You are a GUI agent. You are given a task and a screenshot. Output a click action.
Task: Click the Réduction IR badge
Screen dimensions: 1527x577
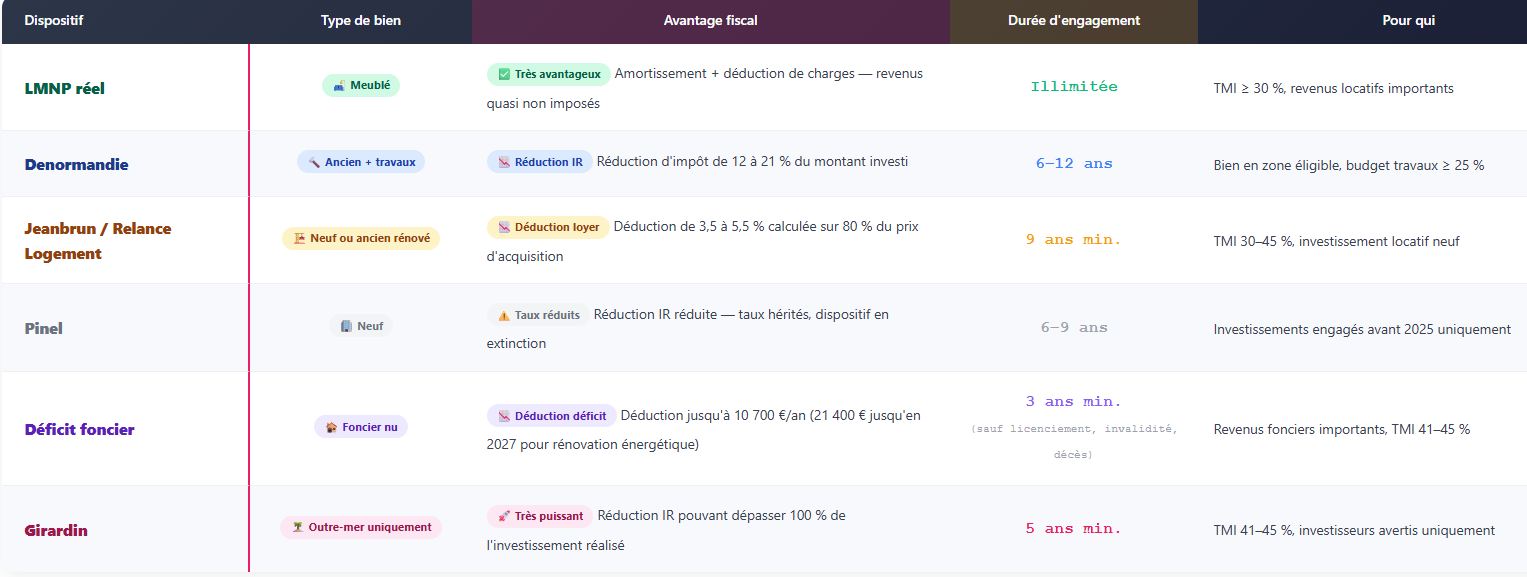pos(539,162)
